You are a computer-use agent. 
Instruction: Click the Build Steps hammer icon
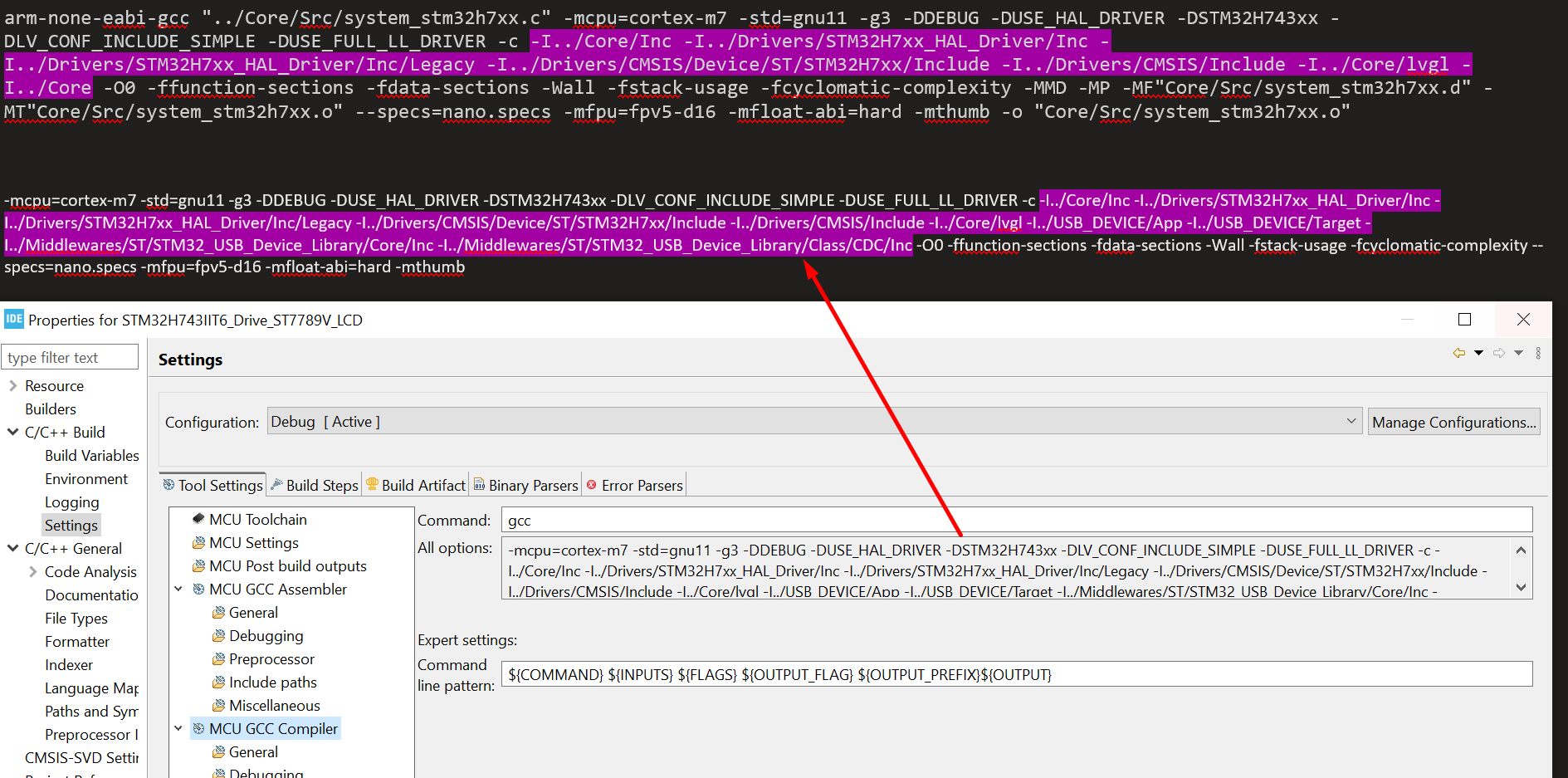point(278,485)
